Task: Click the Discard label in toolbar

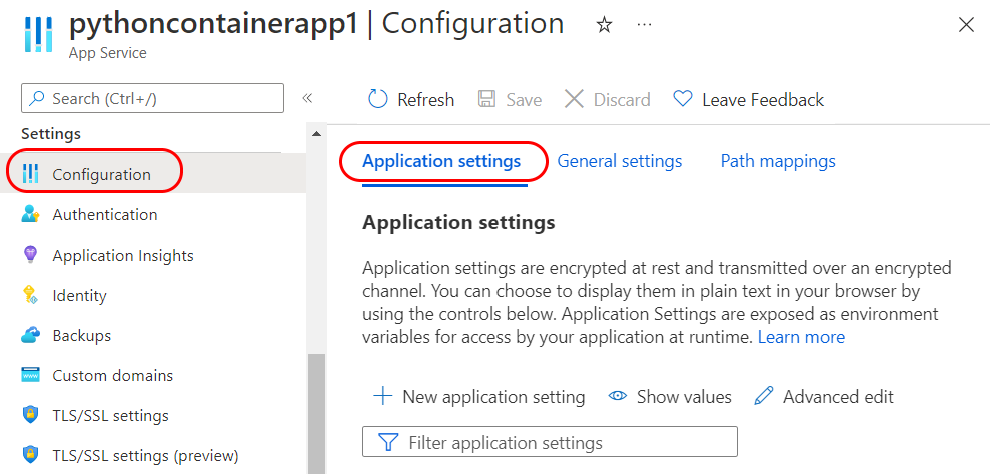Action: click(622, 100)
